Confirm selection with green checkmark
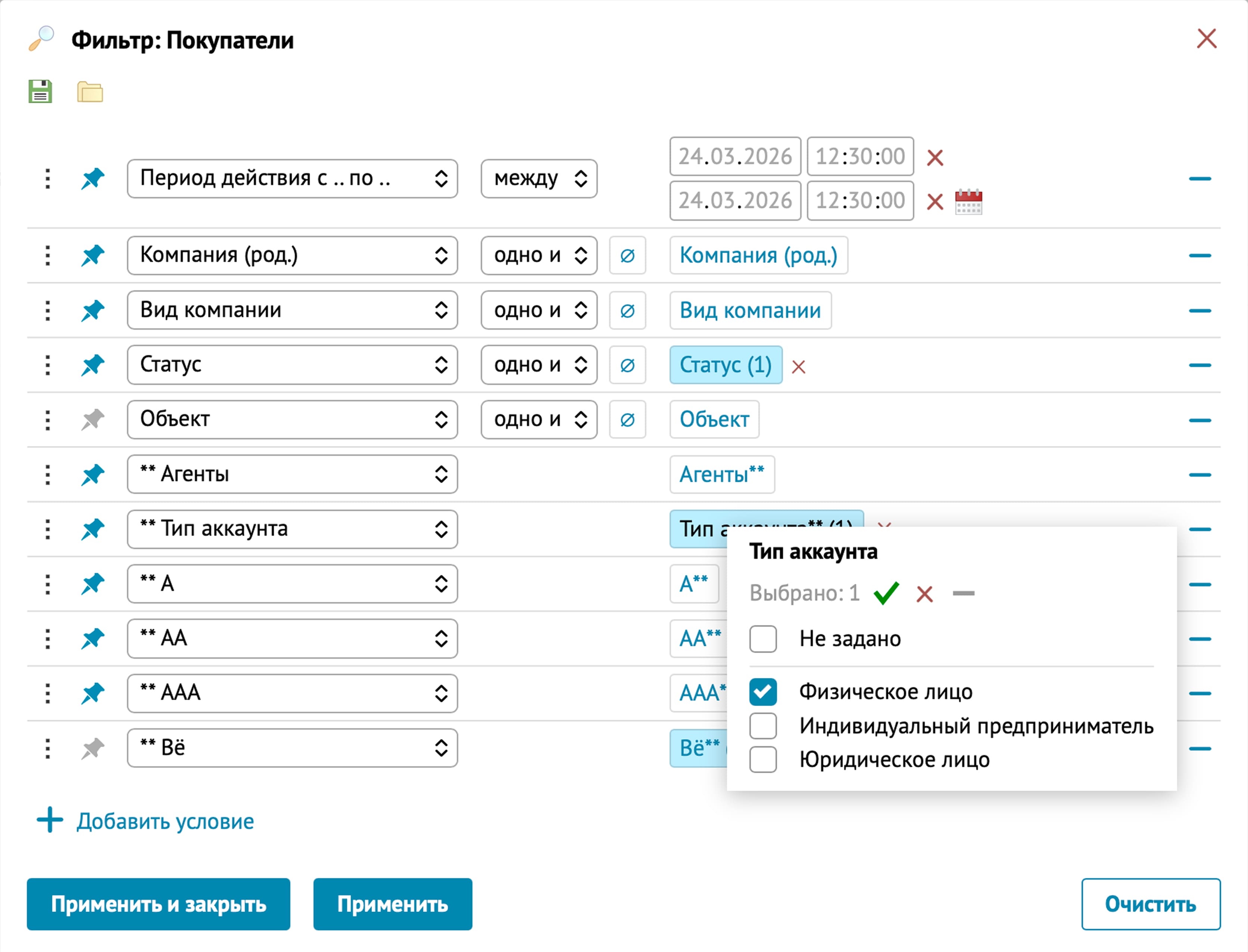 [886, 593]
